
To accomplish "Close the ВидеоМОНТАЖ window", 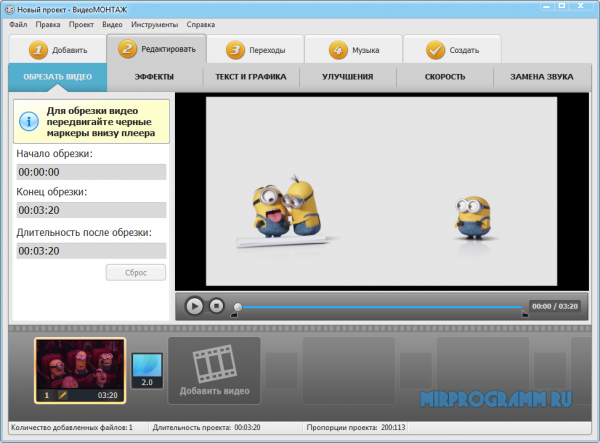I will point(582,6).
